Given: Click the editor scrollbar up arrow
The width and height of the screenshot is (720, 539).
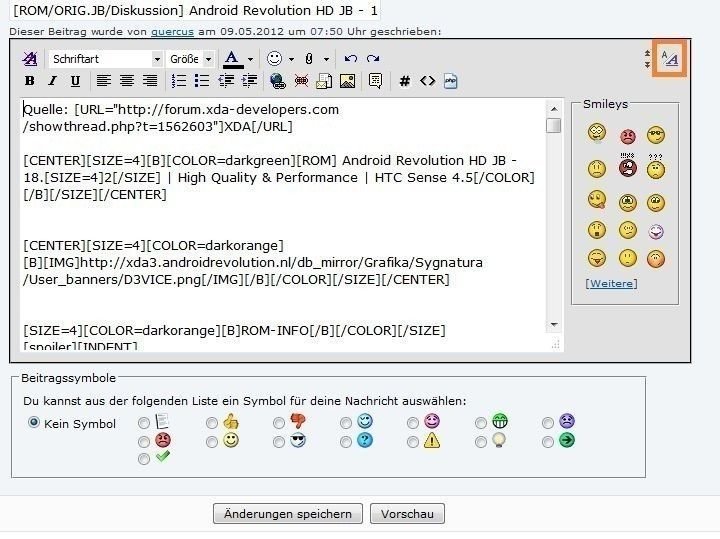Looking at the screenshot, I should tap(554, 109).
